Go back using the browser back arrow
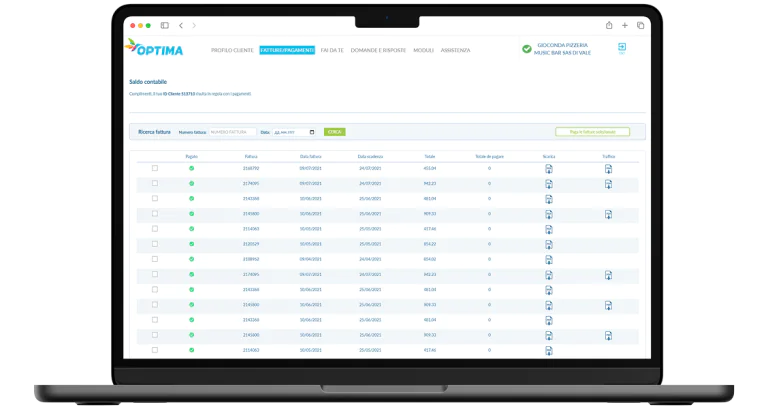This screenshot has height=409, width=768. pyautogui.click(x=181, y=25)
